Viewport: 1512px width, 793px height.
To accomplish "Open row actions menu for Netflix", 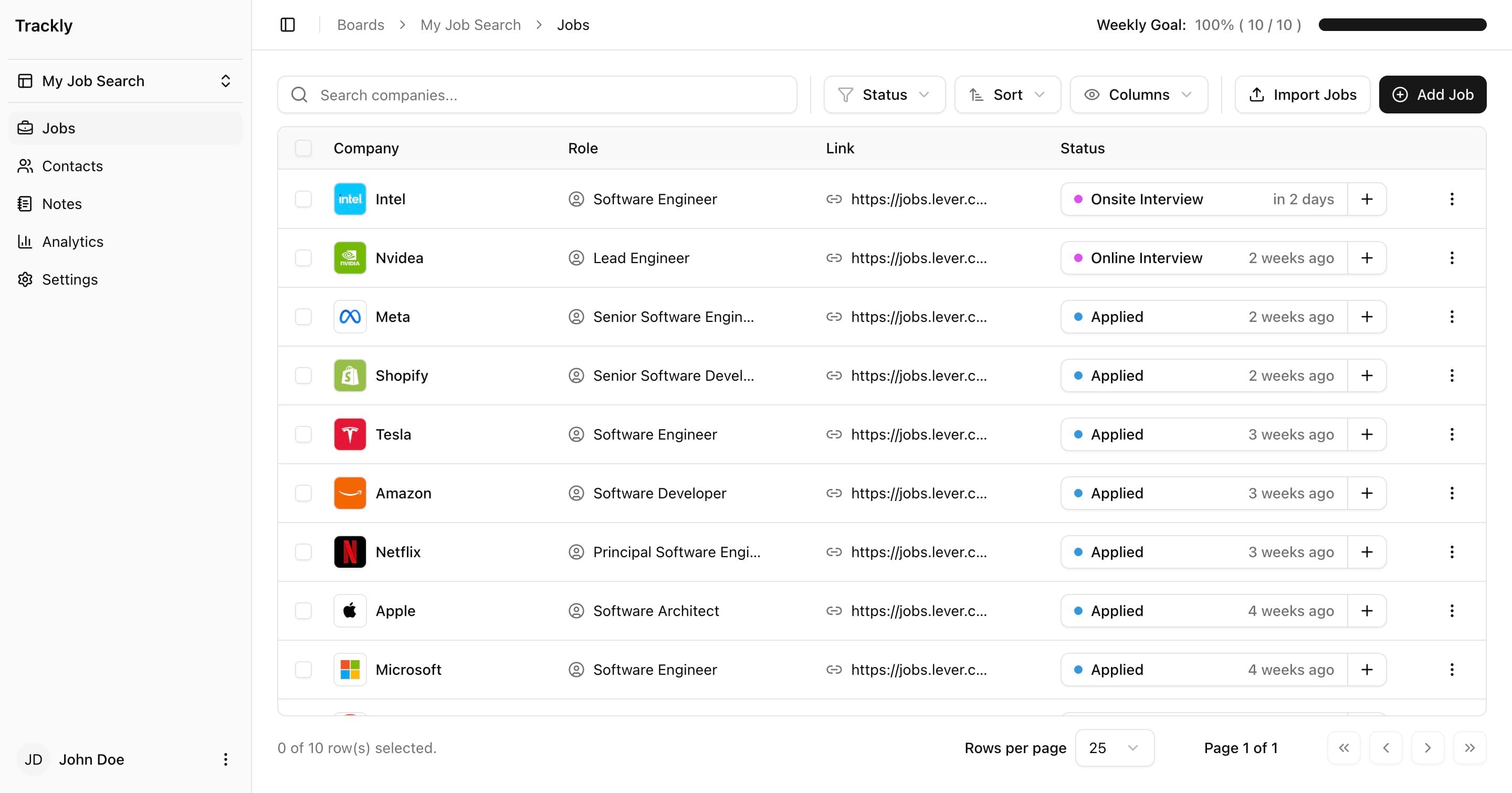I will point(1452,552).
